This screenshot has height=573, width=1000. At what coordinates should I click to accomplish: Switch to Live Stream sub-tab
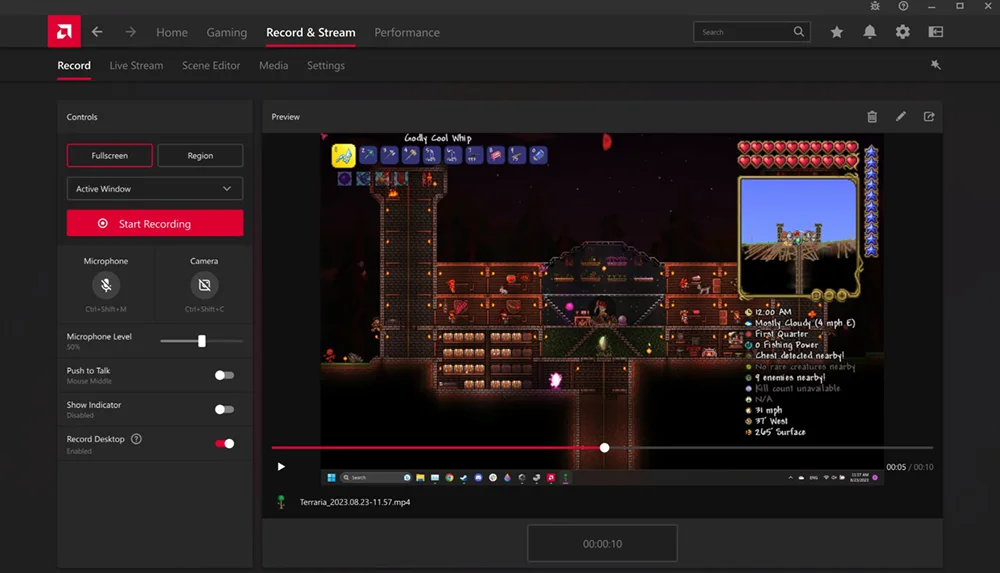(136, 66)
